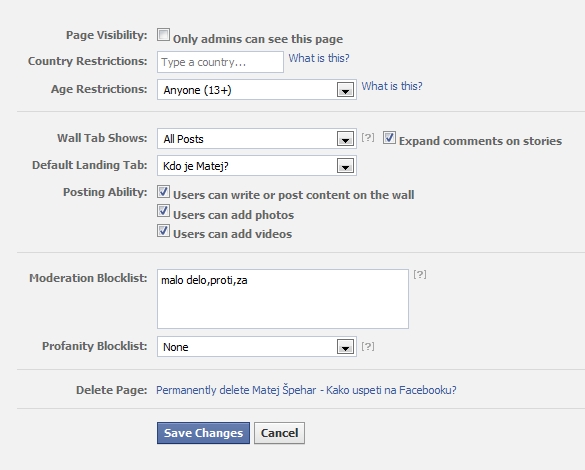585x470 pixels.
Task: Click the help icon beside Profanity Blocklist
Action: 367,347
